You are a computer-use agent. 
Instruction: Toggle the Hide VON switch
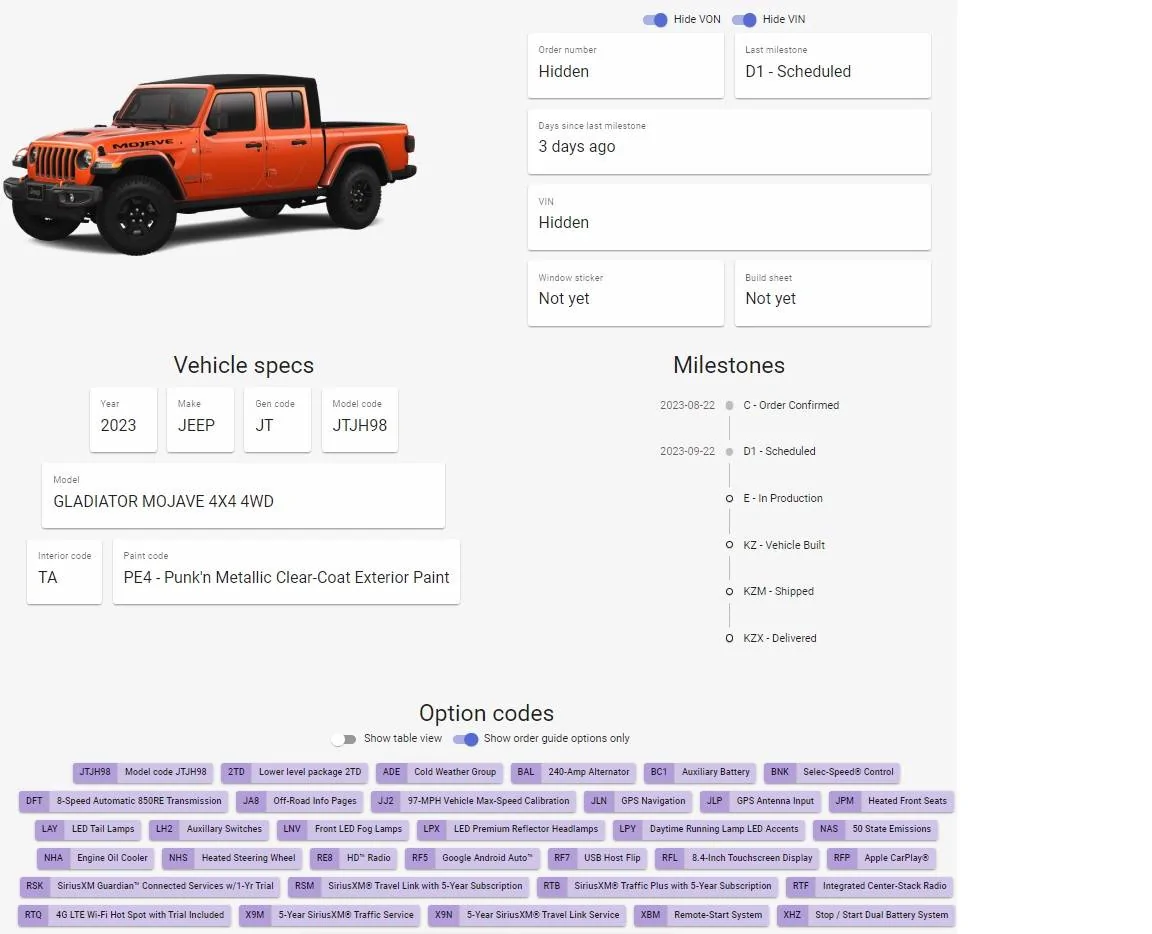[x=655, y=20]
